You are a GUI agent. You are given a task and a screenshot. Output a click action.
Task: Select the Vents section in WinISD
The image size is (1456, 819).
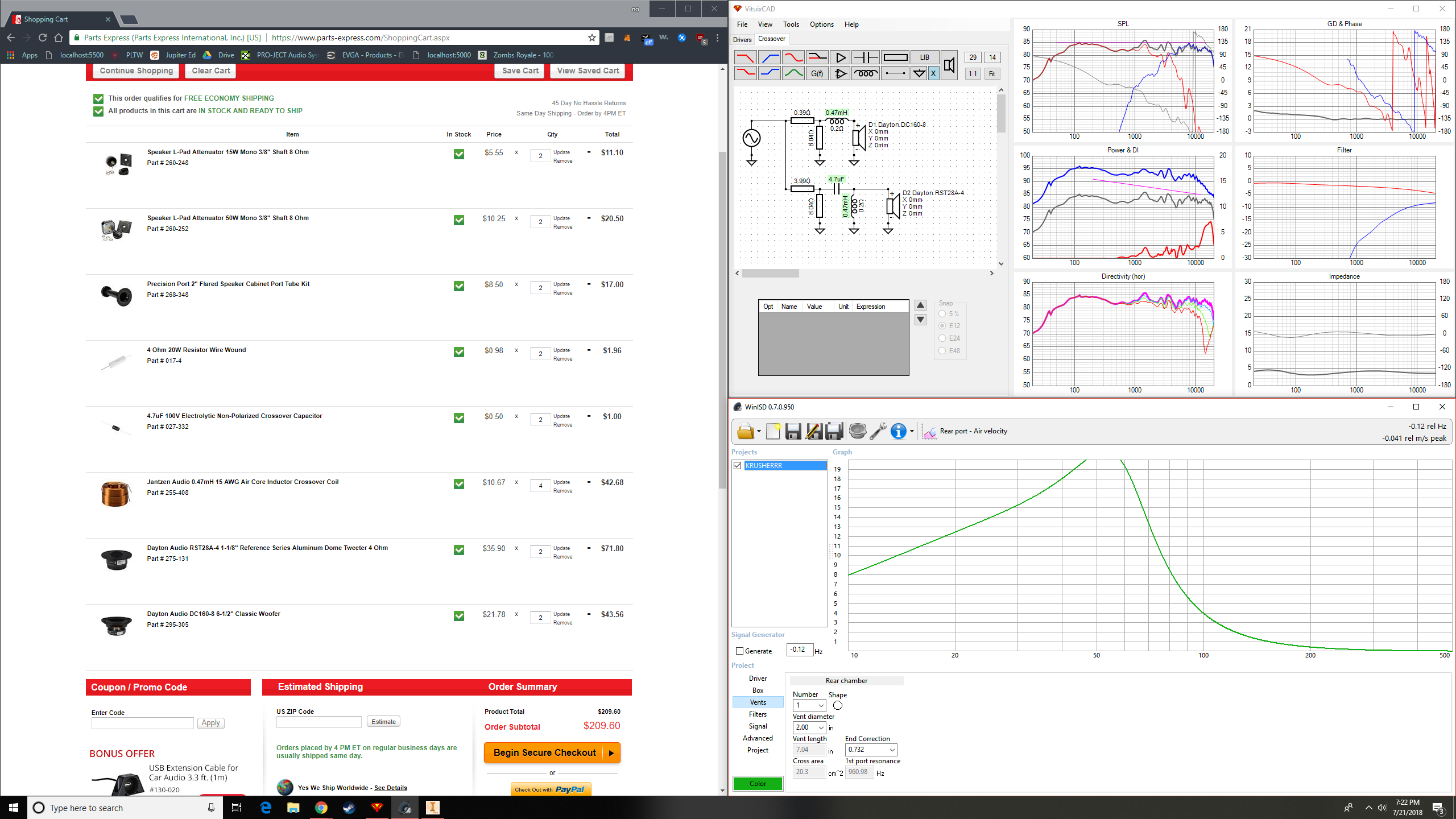pos(758,702)
